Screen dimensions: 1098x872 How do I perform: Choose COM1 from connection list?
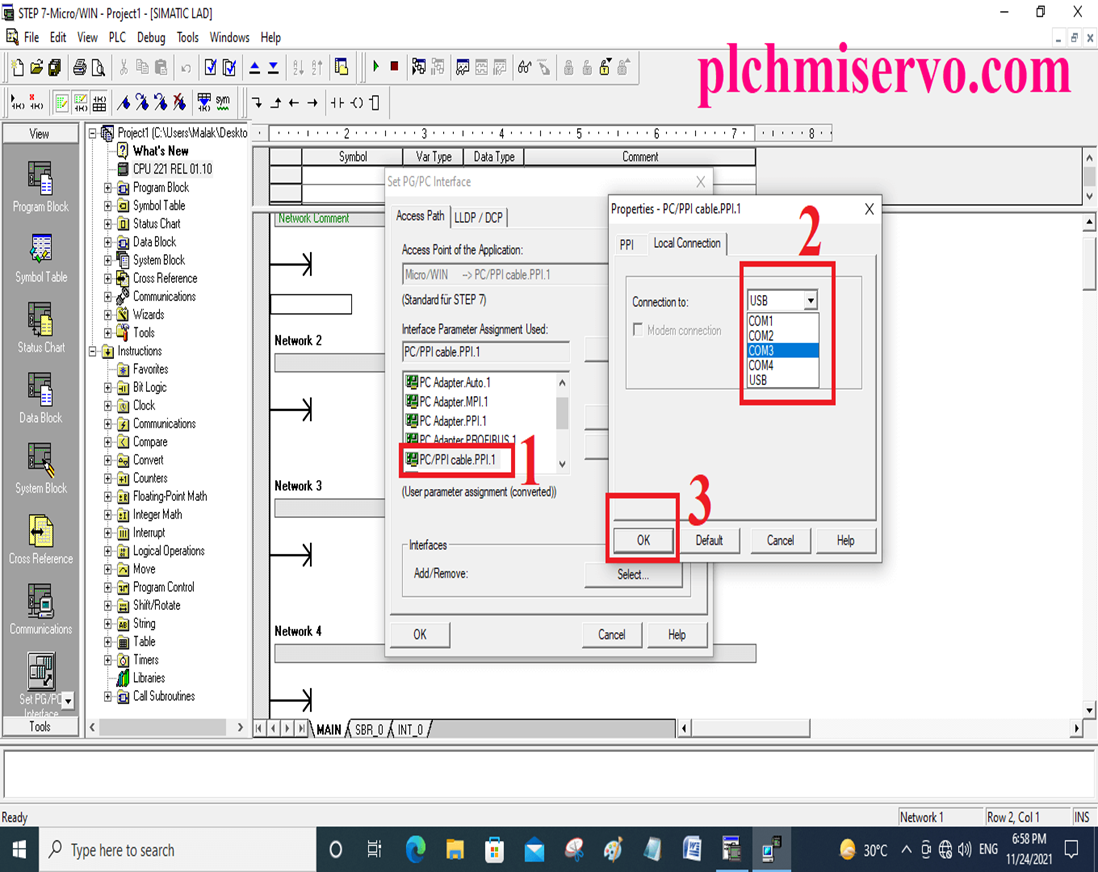coord(782,321)
